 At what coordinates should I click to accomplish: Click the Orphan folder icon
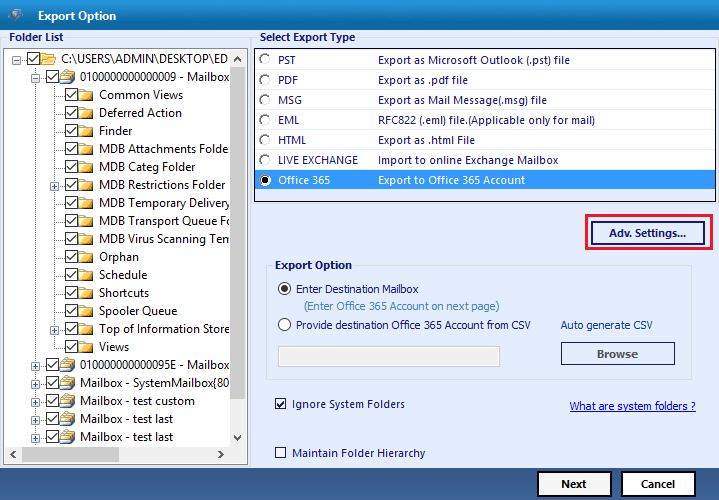point(86,257)
